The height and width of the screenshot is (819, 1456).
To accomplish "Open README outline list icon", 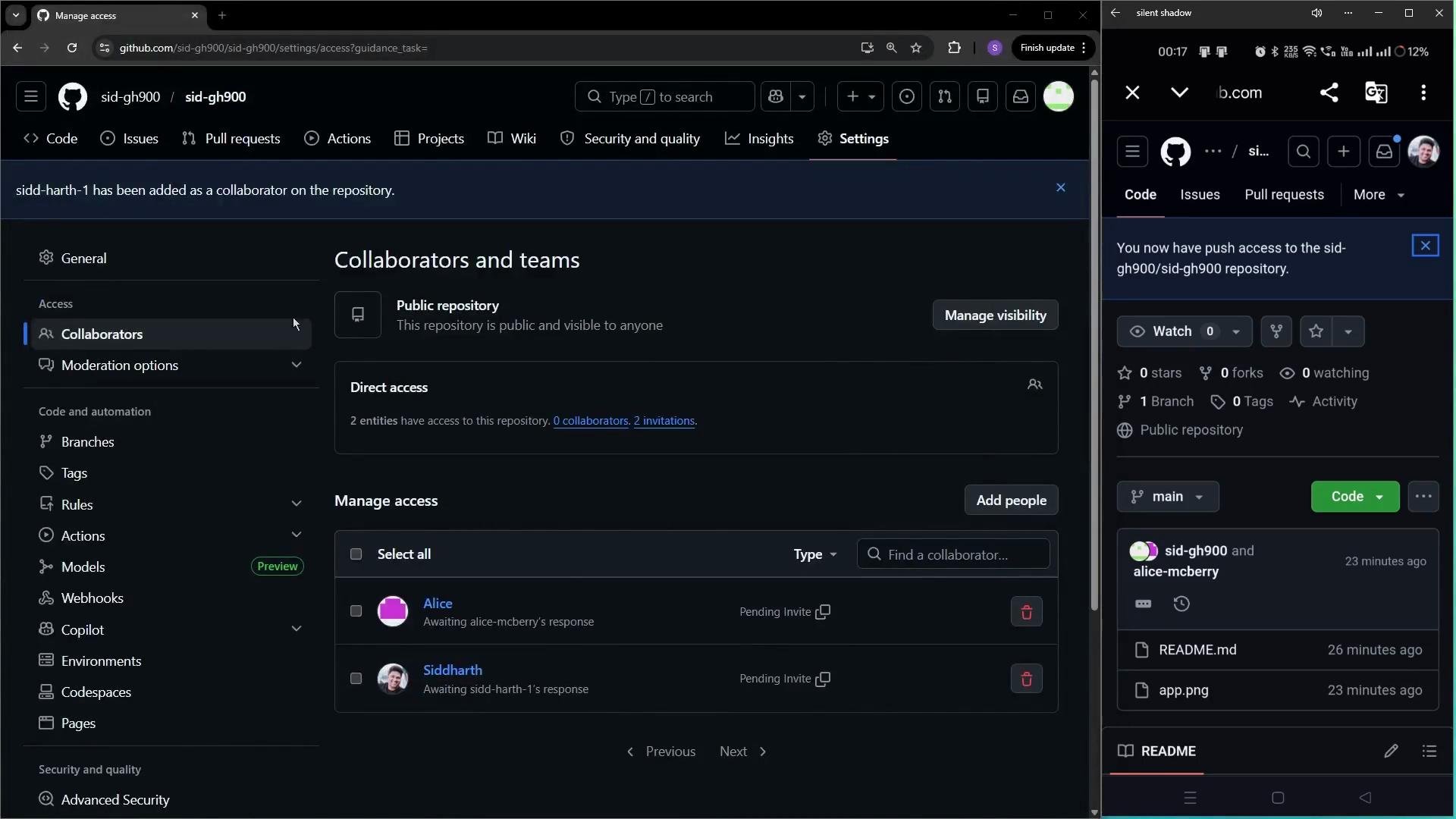I will (x=1429, y=751).
